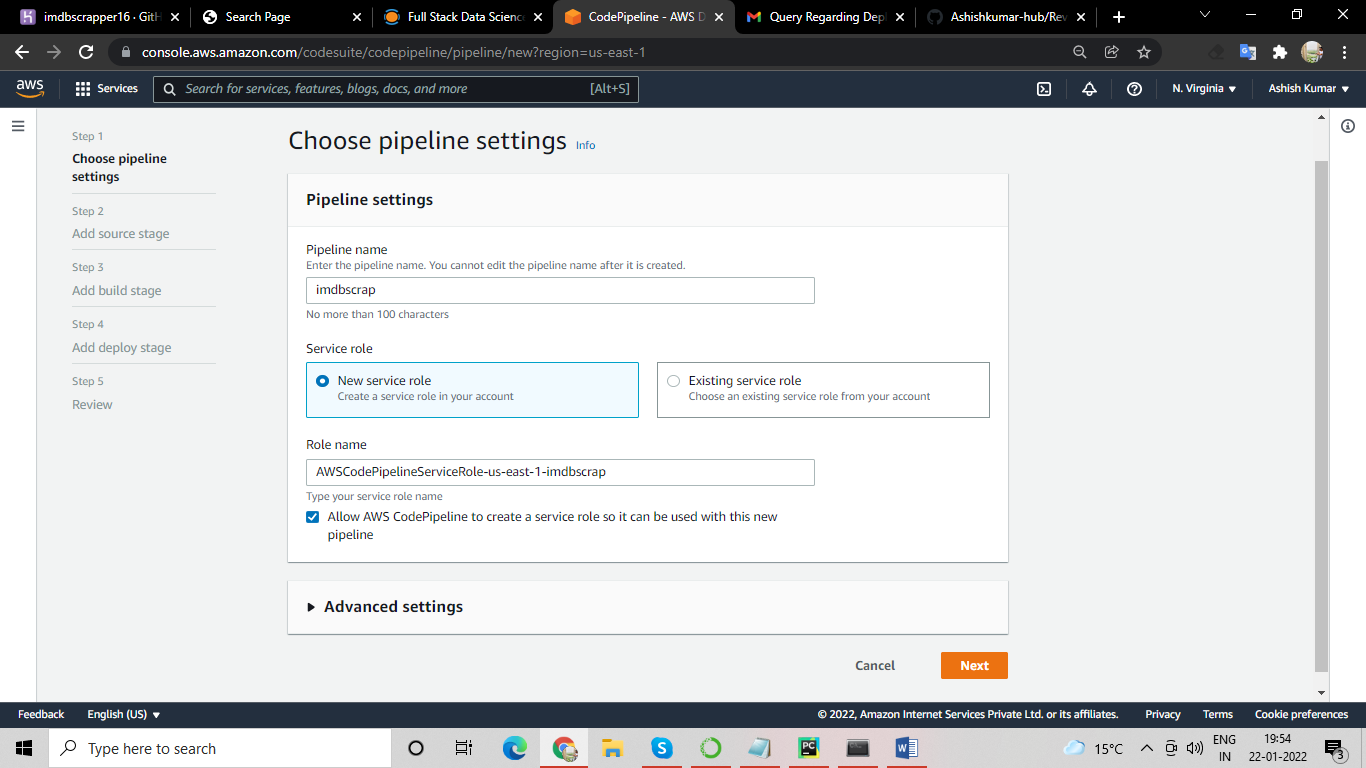Open the Info link beside the heading

pyautogui.click(x=585, y=145)
